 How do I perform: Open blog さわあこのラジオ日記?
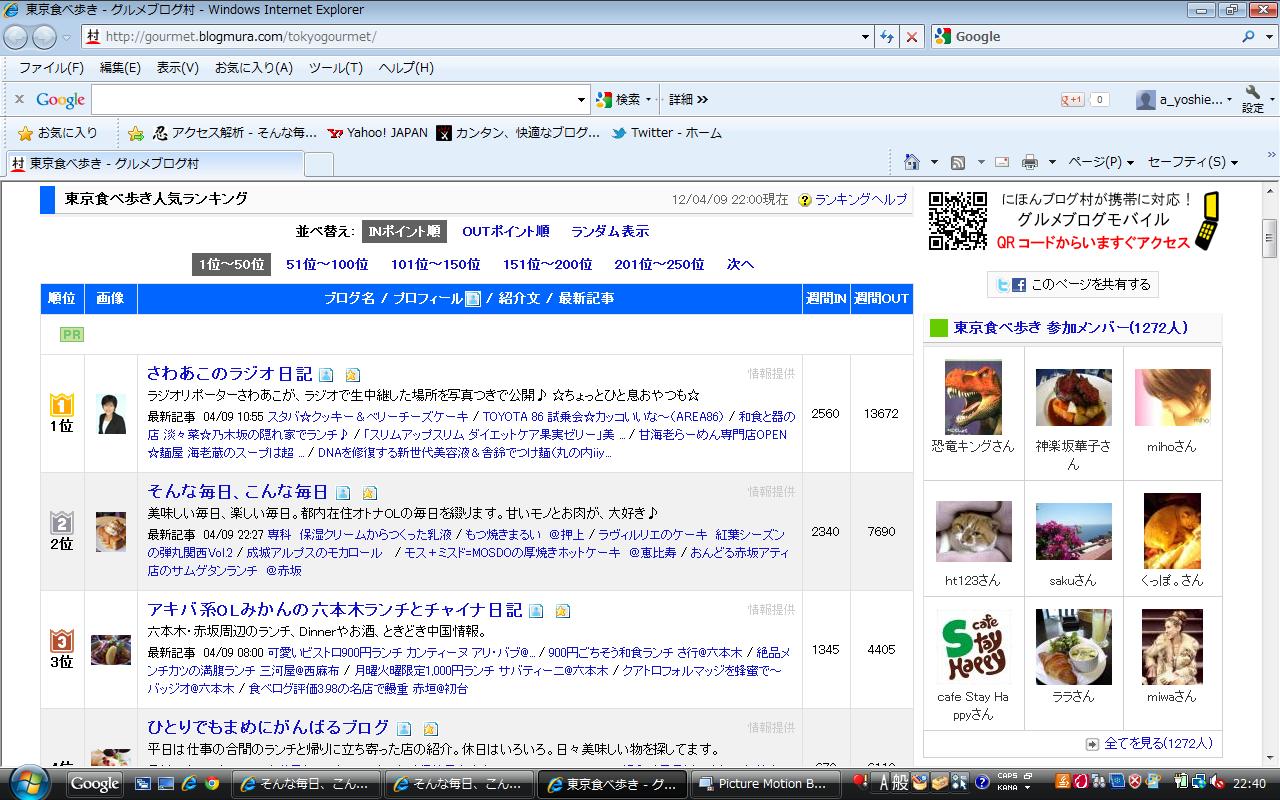pyautogui.click(x=229, y=374)
